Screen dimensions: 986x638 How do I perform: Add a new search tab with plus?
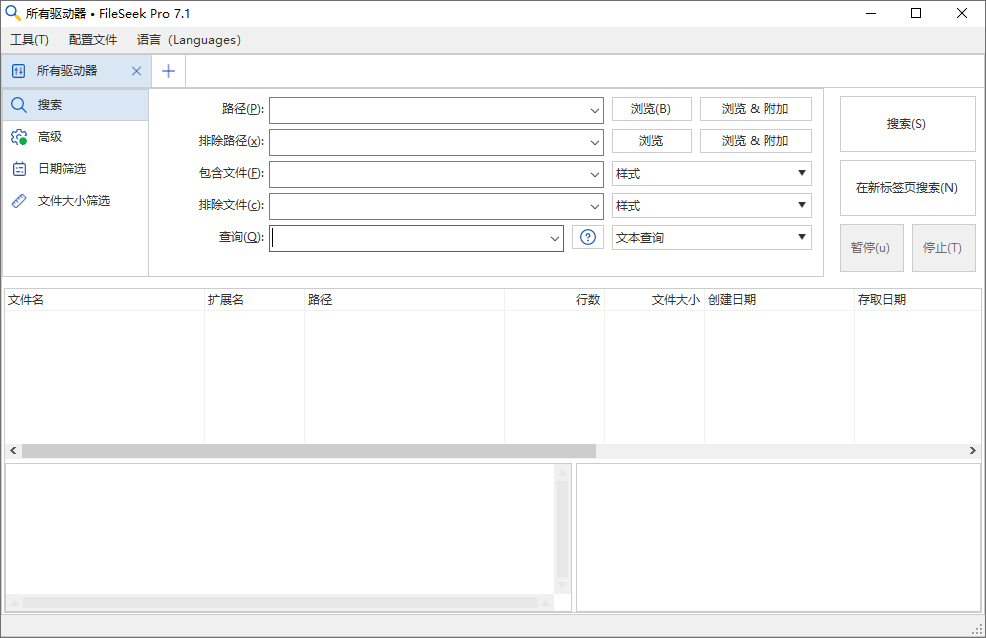pyautogui.click(x=168, y=71)
